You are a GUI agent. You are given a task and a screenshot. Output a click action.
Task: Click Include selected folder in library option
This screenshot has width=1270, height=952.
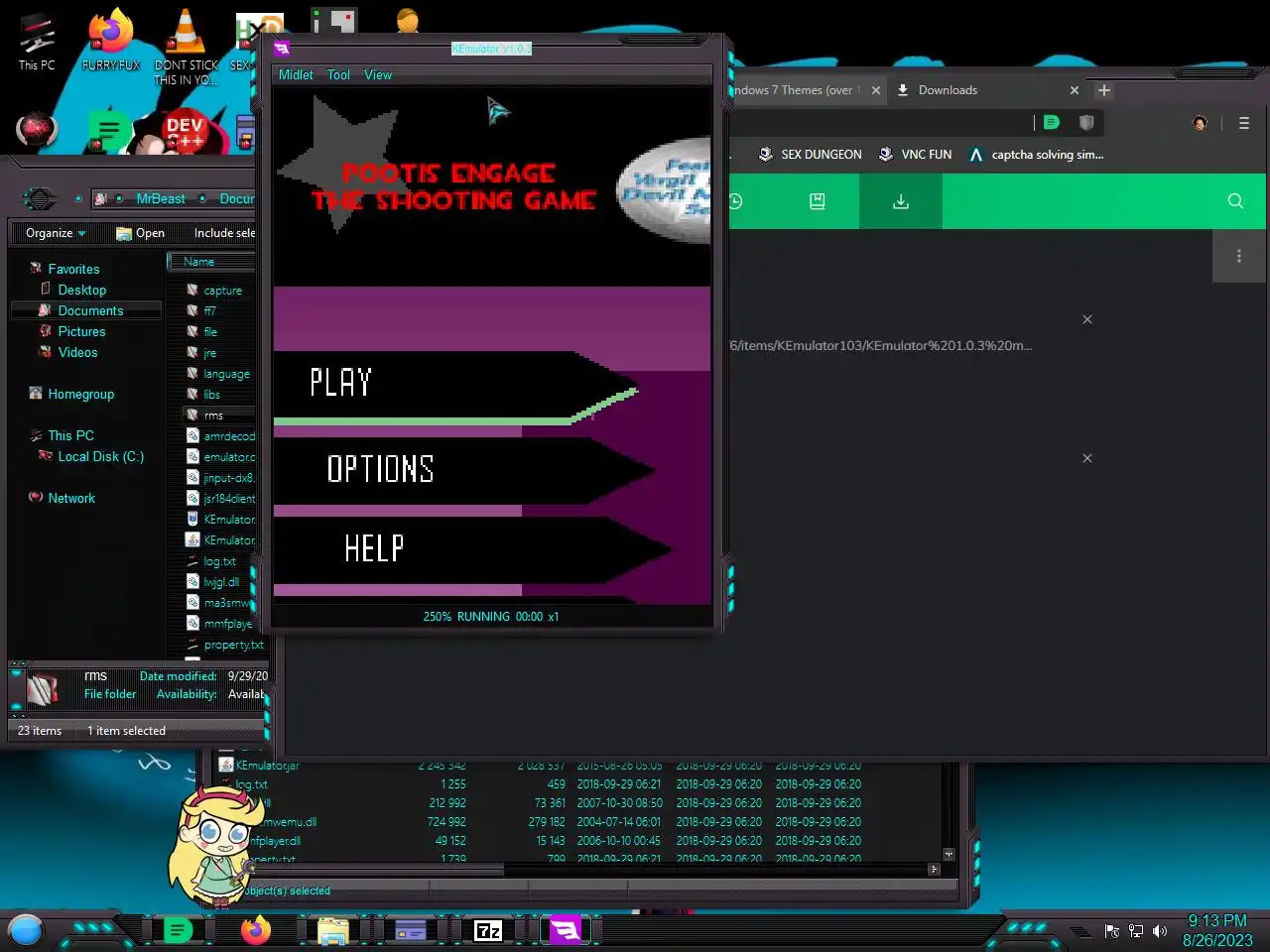224,233
